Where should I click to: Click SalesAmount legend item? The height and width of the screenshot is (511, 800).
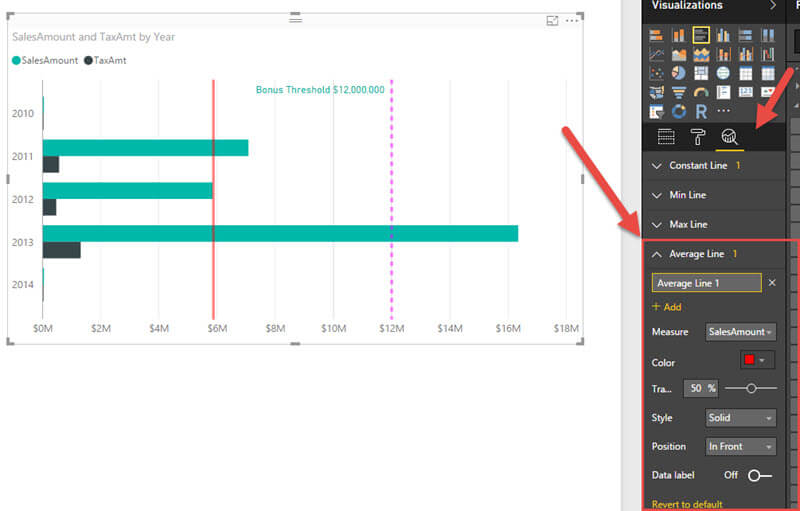click(x=45, y=61)
